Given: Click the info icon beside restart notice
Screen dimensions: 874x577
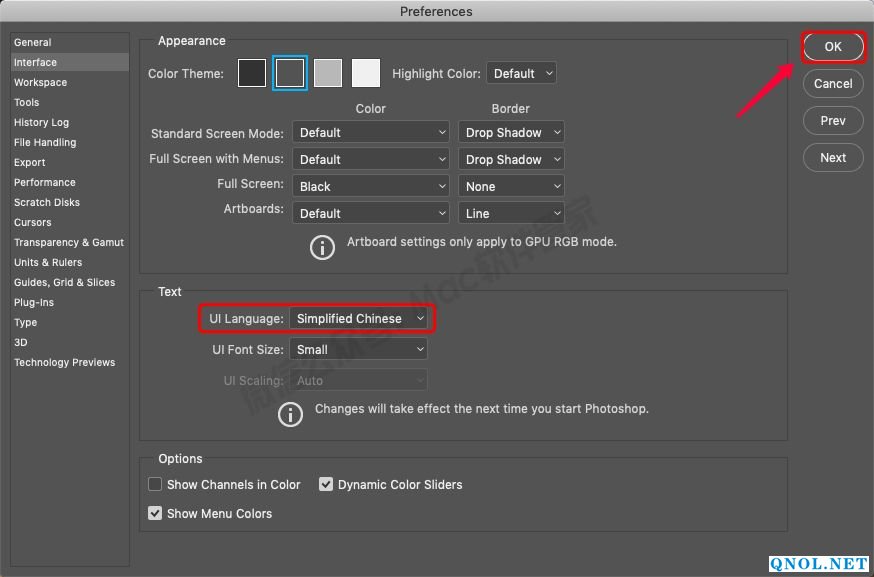Looking at the screenshot, I should (290, 414).
